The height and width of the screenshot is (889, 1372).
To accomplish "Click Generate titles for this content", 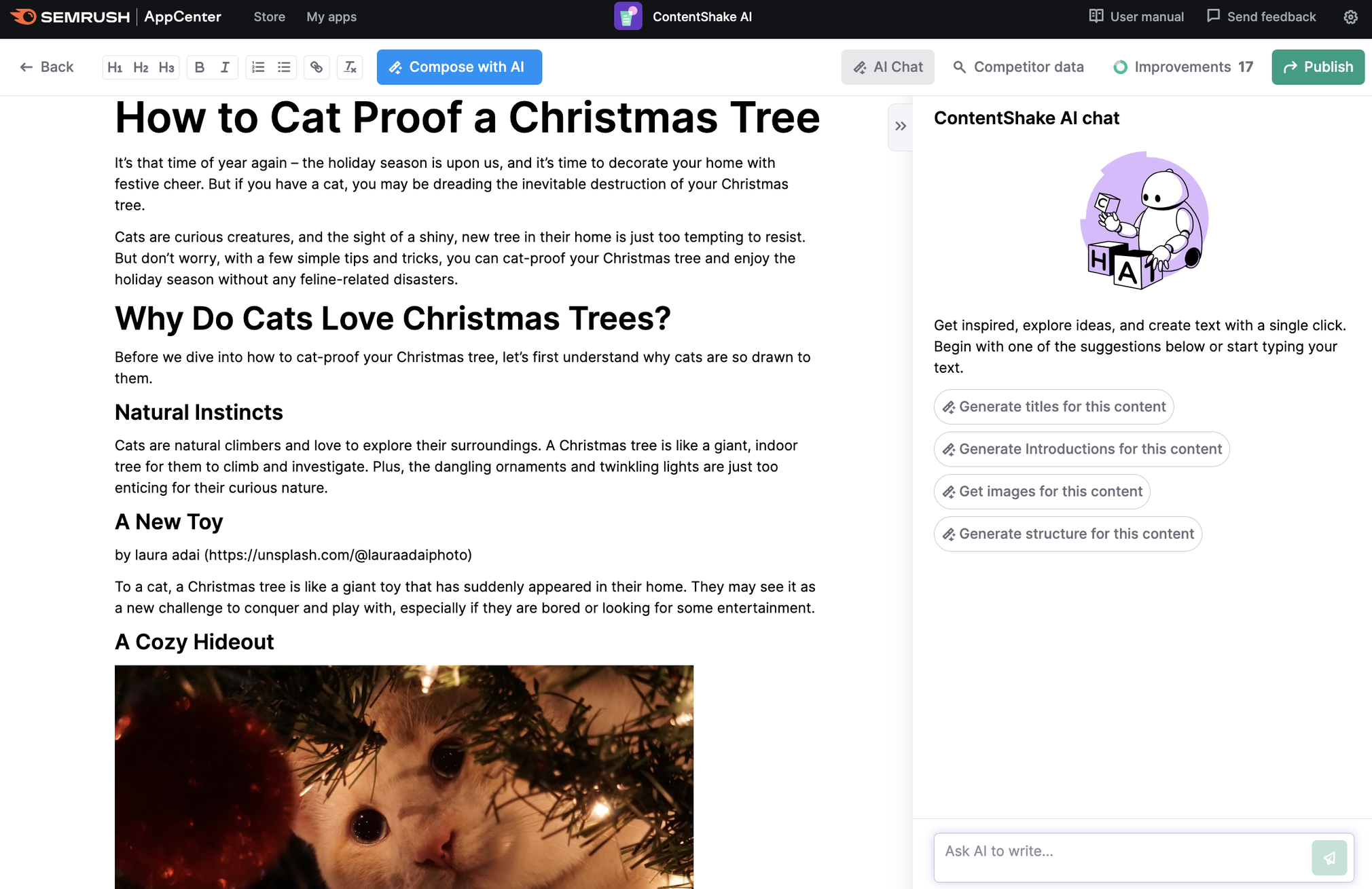I will coord(1053,405).
